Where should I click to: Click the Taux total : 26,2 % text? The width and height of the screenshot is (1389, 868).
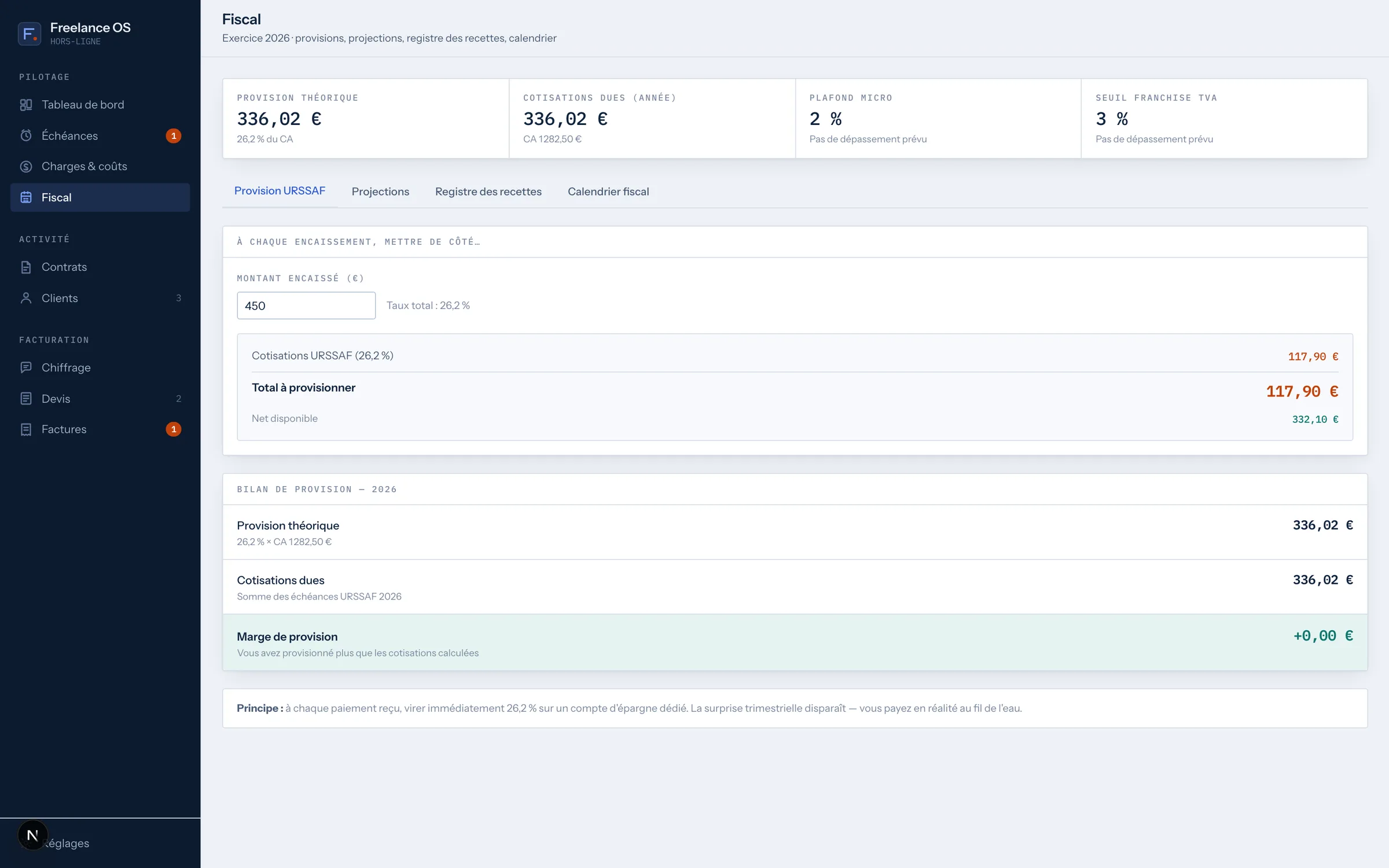[x=428, y=306]
